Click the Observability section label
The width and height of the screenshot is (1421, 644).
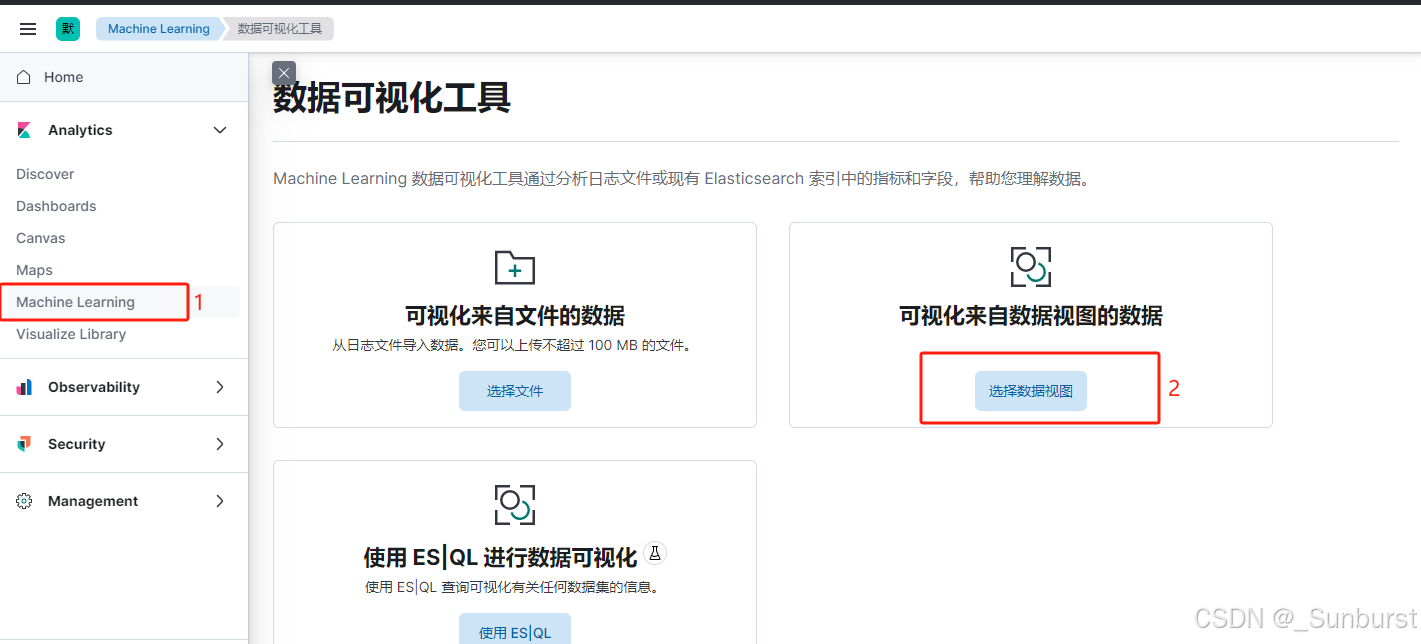coord(94,387)
